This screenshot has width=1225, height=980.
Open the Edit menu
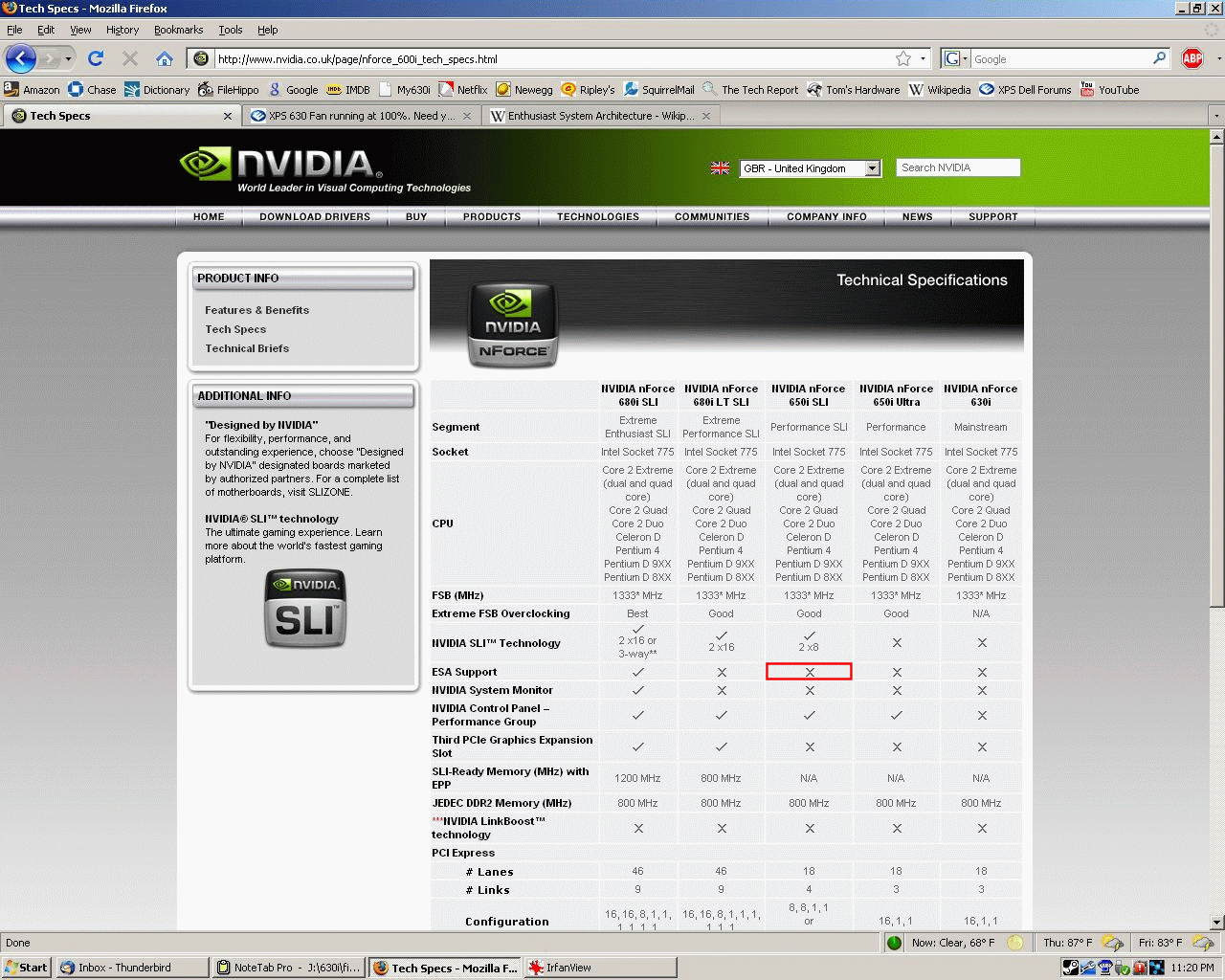pos(46,30)
